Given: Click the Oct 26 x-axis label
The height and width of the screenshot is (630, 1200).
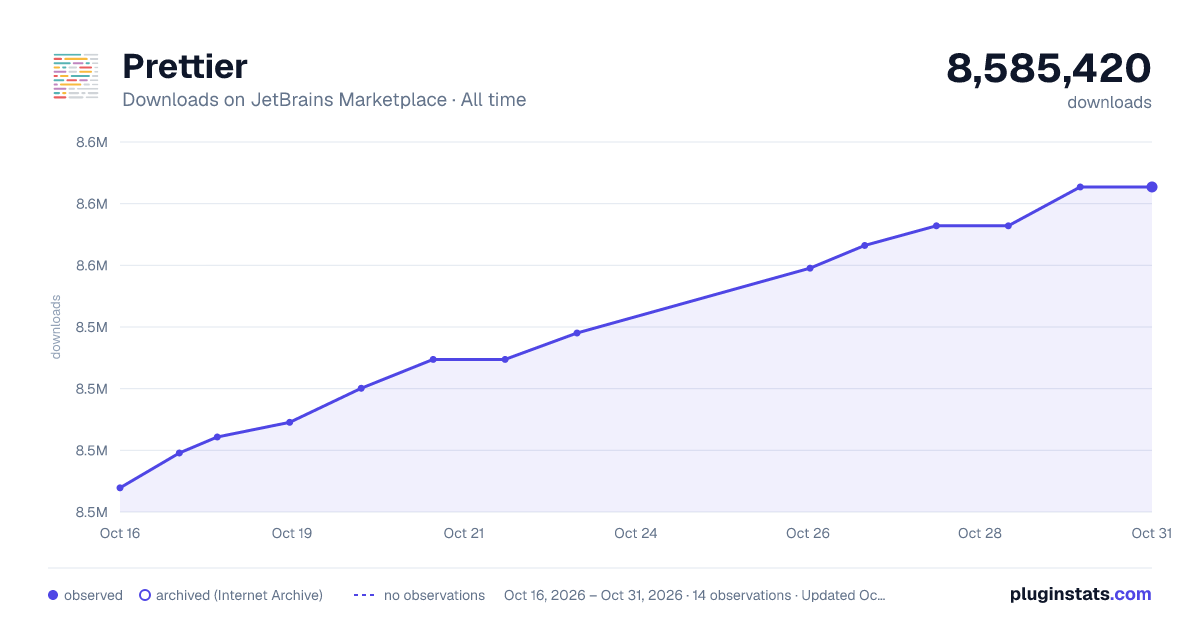Looking at the screenshot, I should (808, 533).
